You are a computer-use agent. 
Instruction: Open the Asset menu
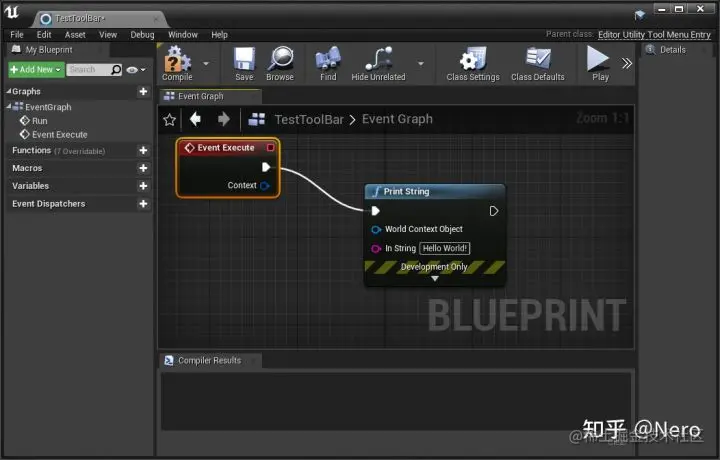[75, 34]
